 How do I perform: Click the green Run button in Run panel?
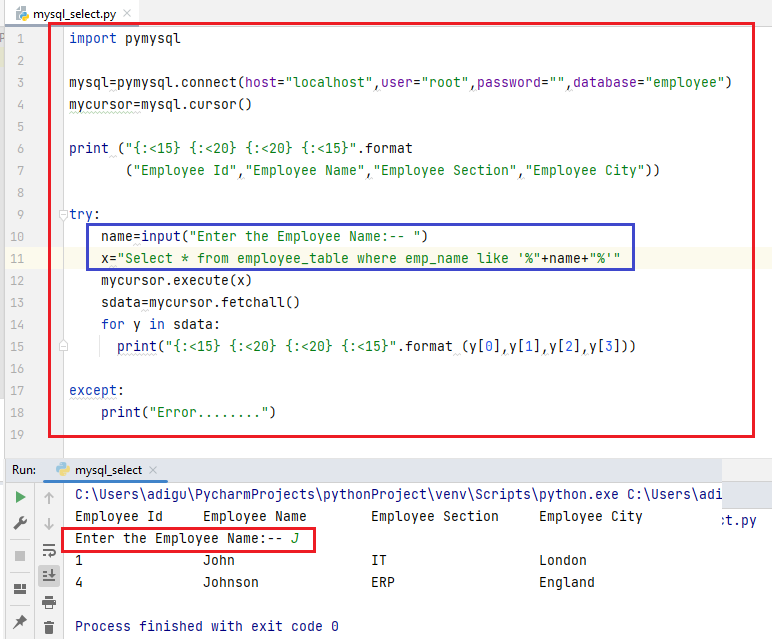(x=20, y=497)
